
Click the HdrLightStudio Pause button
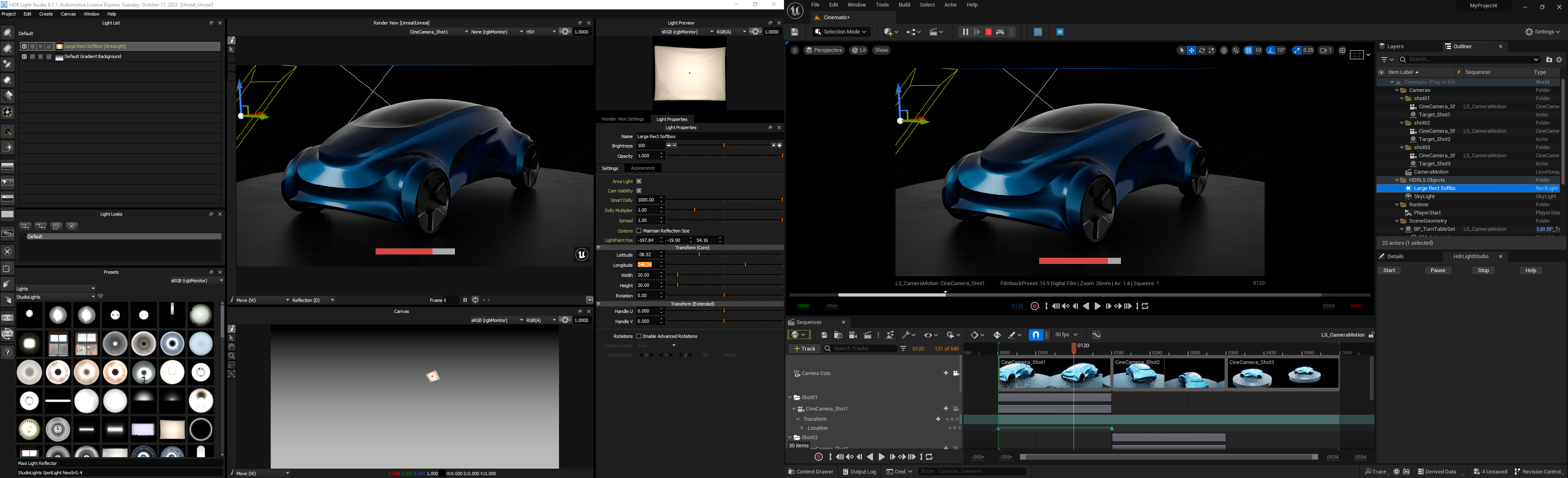1438,270
